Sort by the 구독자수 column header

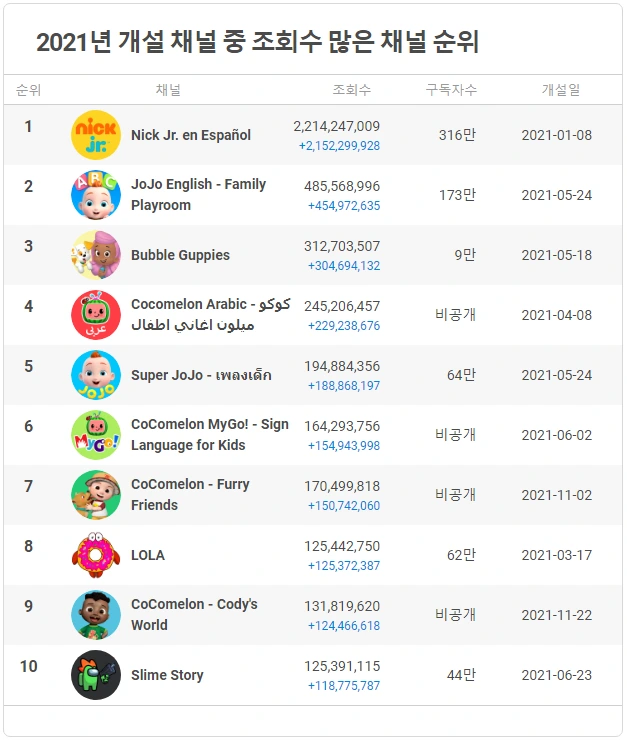click(451, 90)
